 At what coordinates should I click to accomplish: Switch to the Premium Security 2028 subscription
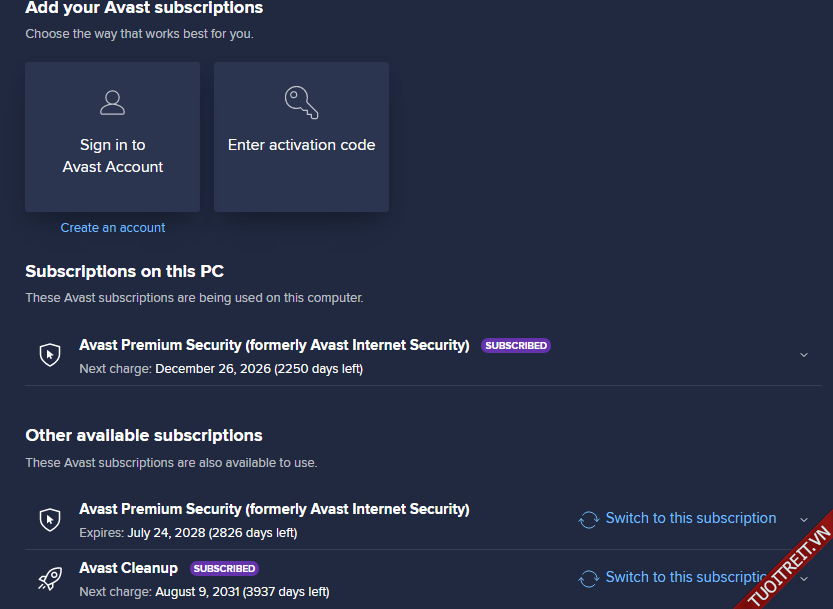690,518
